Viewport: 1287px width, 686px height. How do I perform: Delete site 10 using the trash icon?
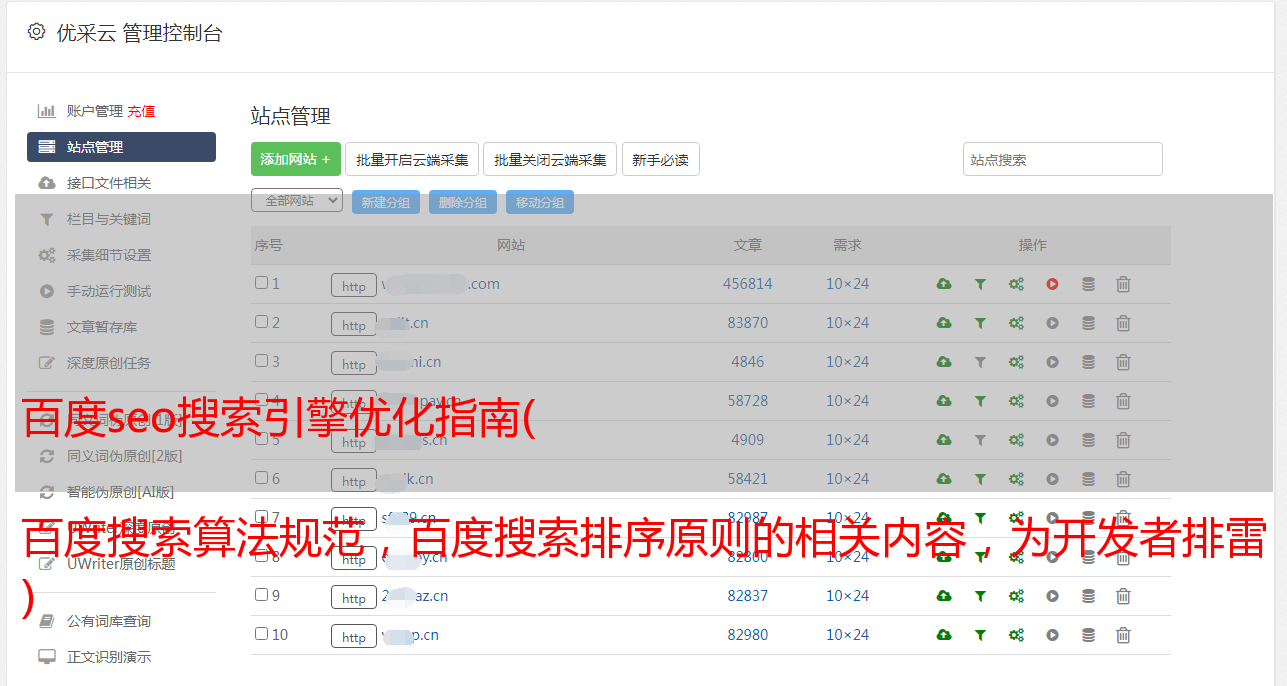[1123, 635]
